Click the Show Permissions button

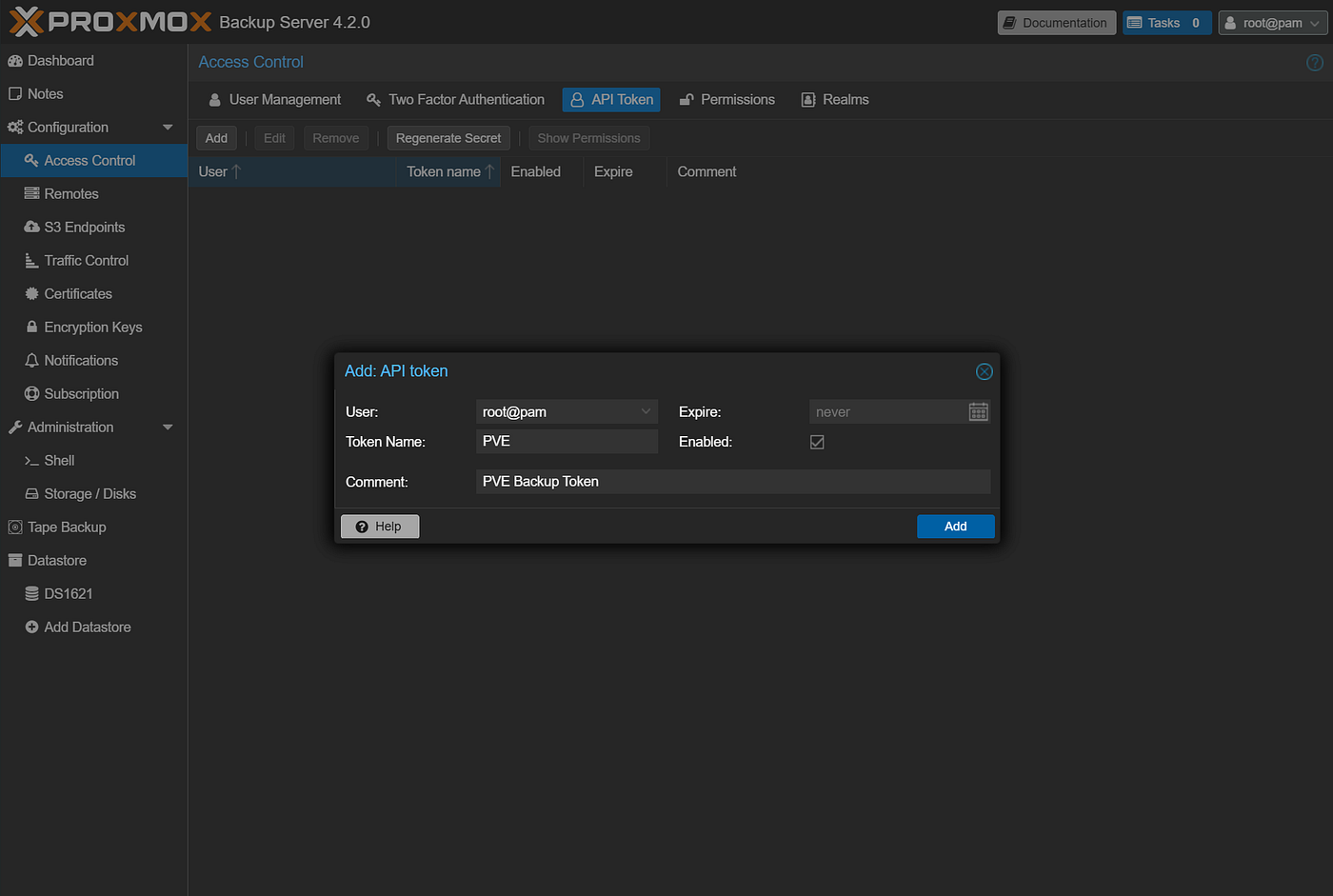point(588,138)
